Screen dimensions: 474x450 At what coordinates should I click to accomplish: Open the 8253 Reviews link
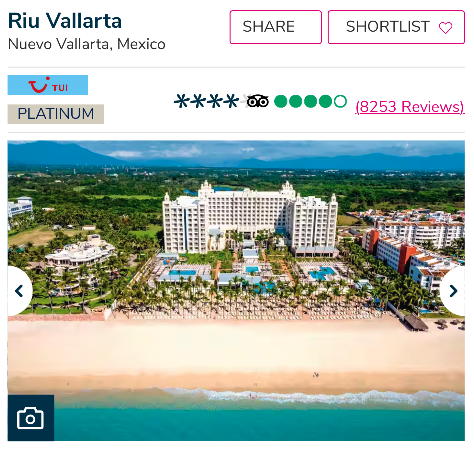click(x=410, y=107)
